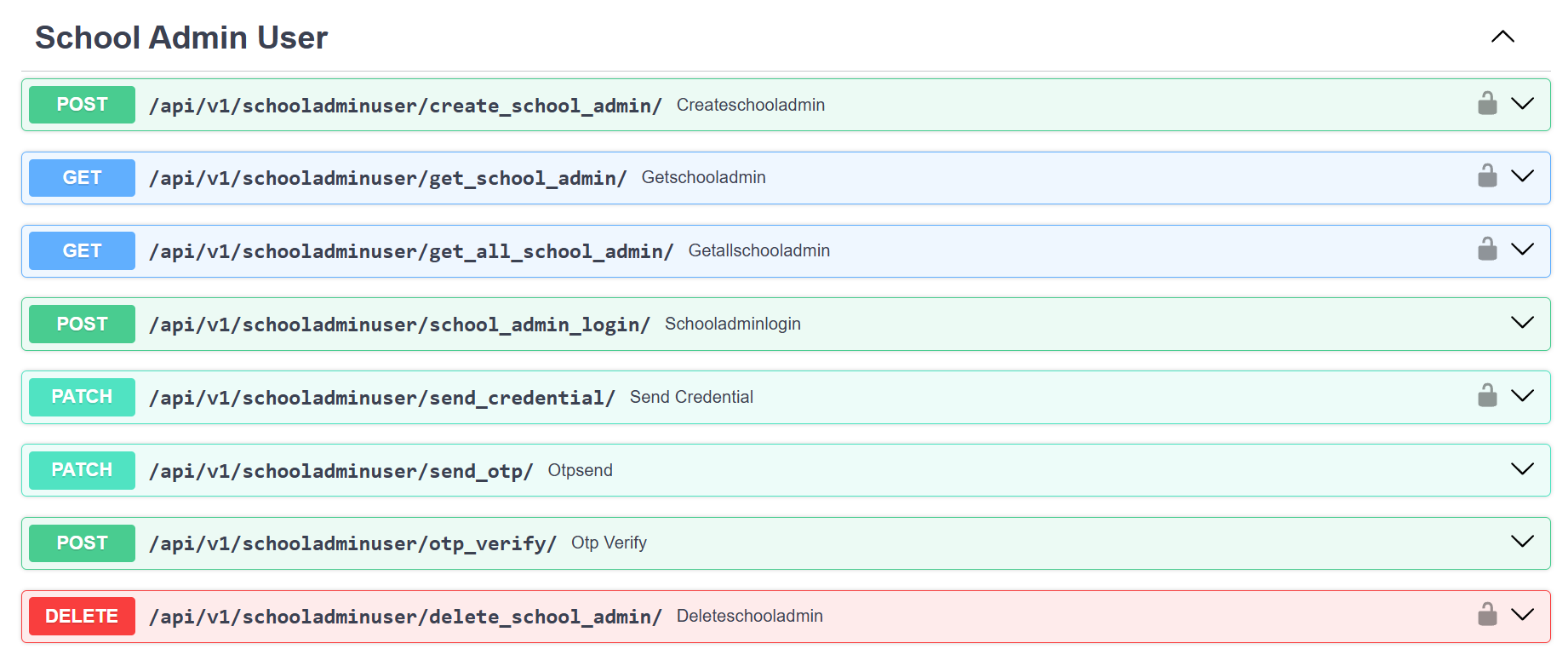Click the POST badge for create_school_admin
The width and height of the screenshot is (1568, 649).
[x=82, y=105]
